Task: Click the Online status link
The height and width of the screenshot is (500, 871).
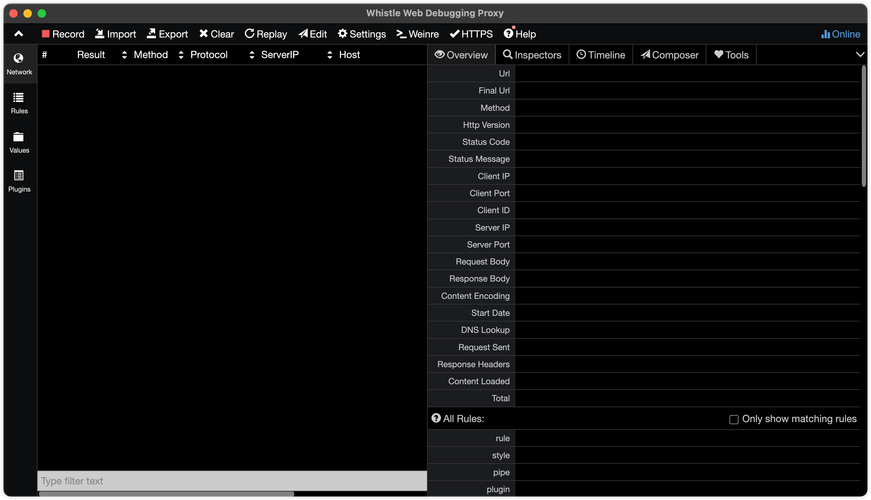Action: pyautogui.click(x=840, y=34)
